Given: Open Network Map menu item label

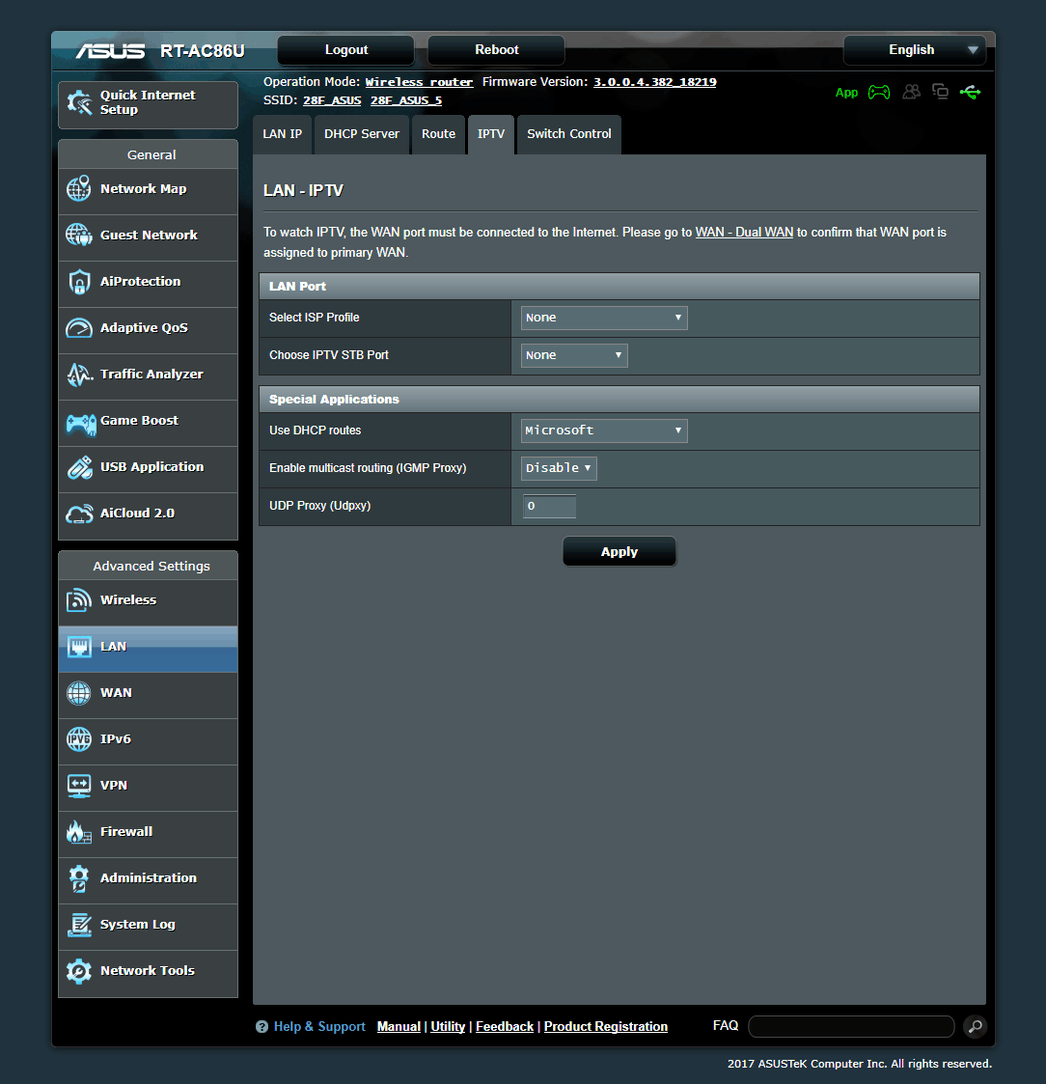Looking at the screenshot, I should pos(143,189).
